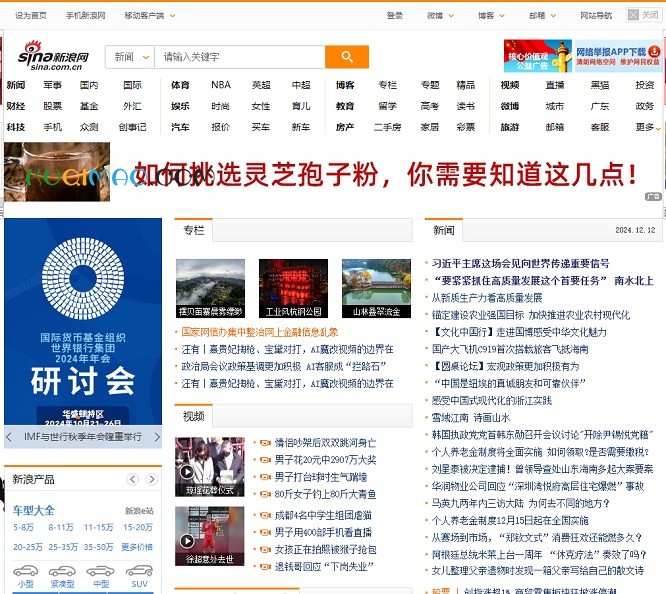Open the 车型大全 heading link
This screenshot has height=594, width=666.
click(34, 510)
